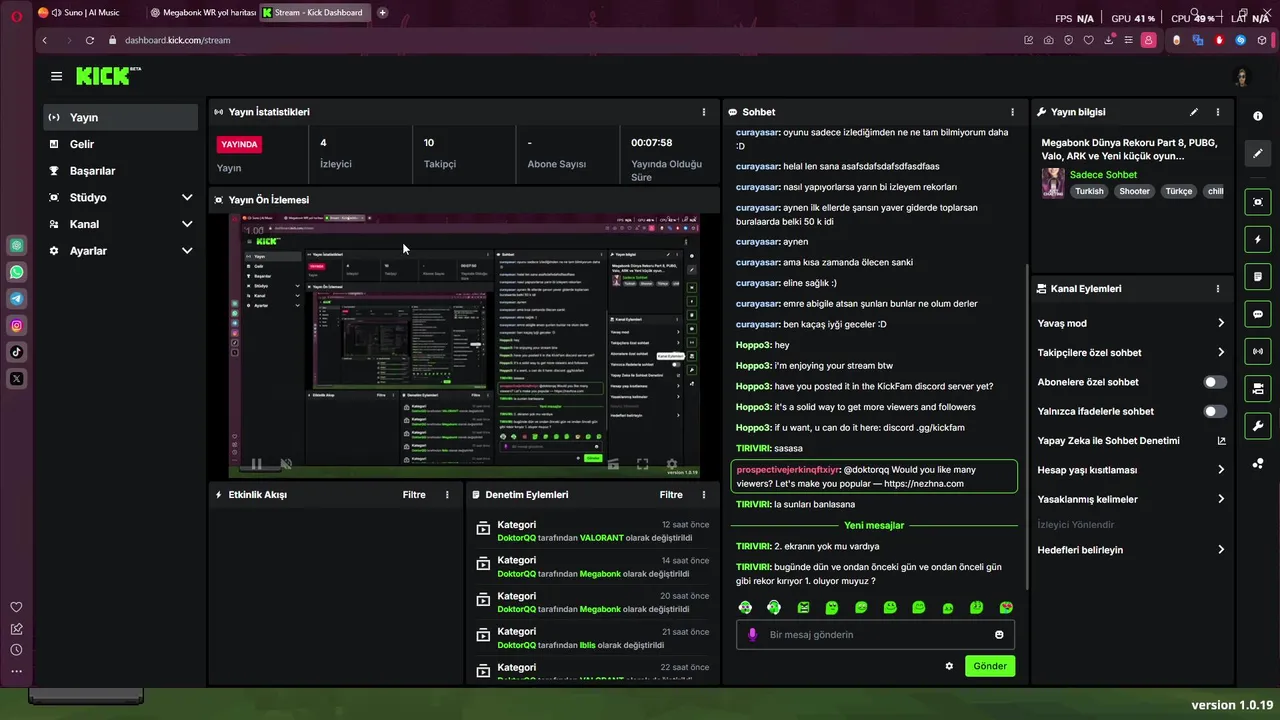Click the broadcast signal icon in right toolbar
Viewport: 1280px width, 720px height.
pos(1258,351)
